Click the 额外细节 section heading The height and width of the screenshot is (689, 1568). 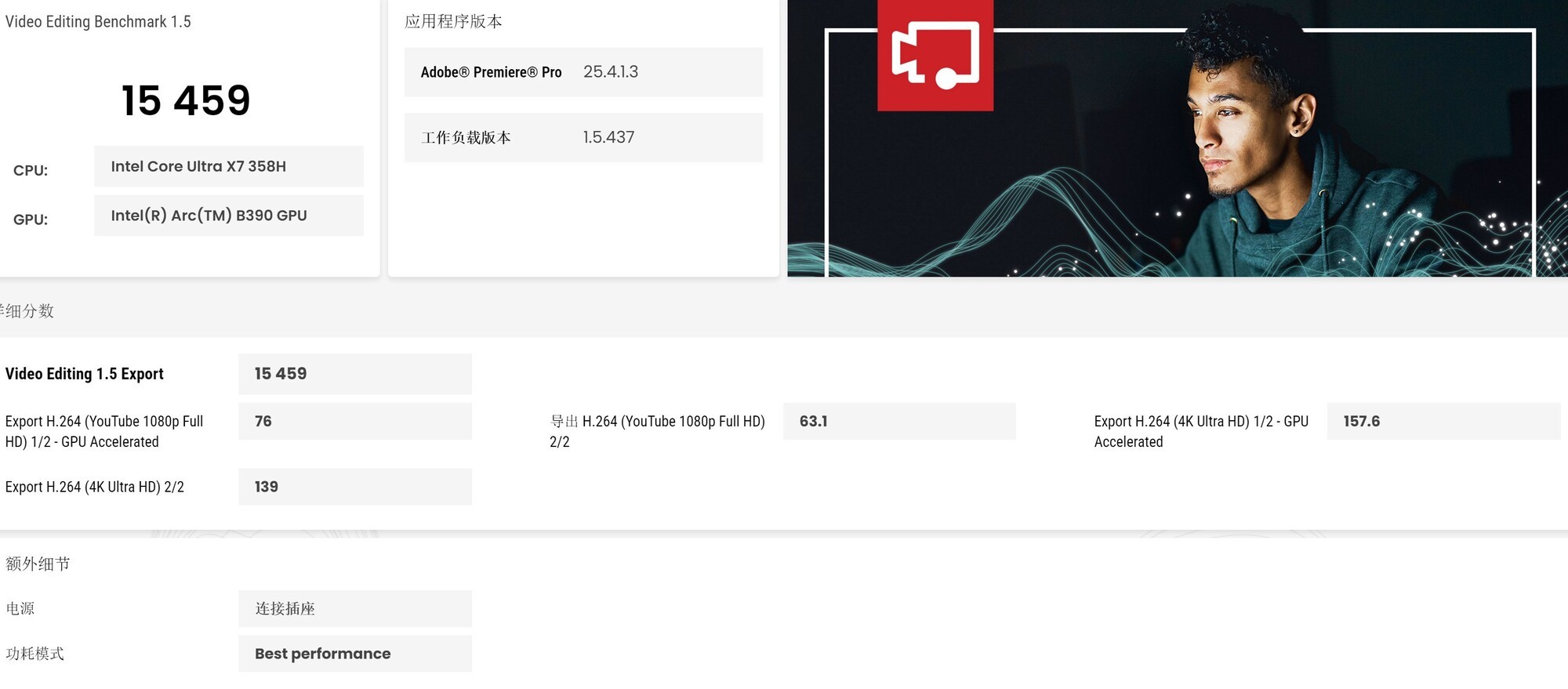click(x=38, y=564)
